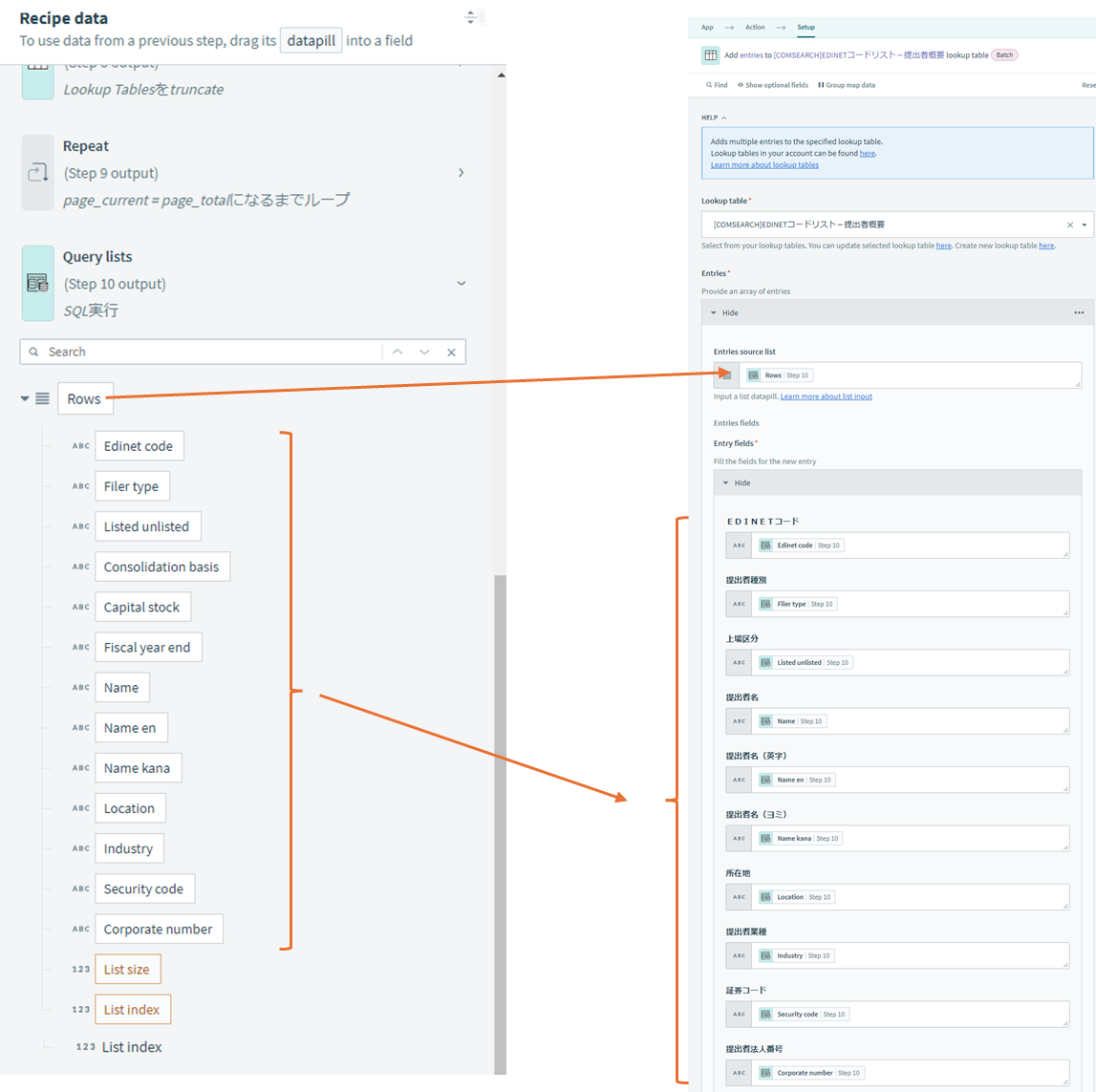Click the Industry Step 10 input field
Screen dimensions: 1096x1092
[x=910, y=955]
